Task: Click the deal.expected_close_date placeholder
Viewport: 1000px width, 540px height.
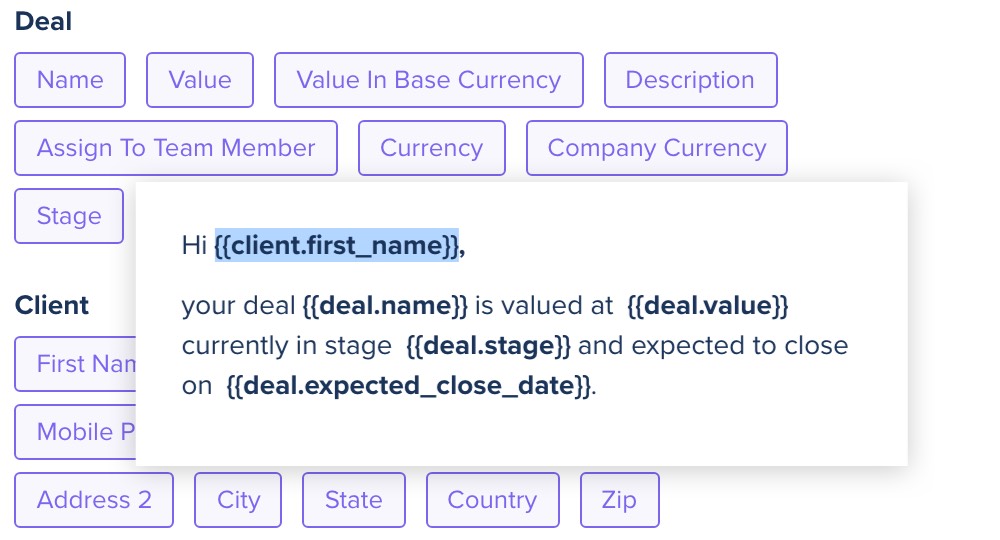Action: (x=409, y=386)
